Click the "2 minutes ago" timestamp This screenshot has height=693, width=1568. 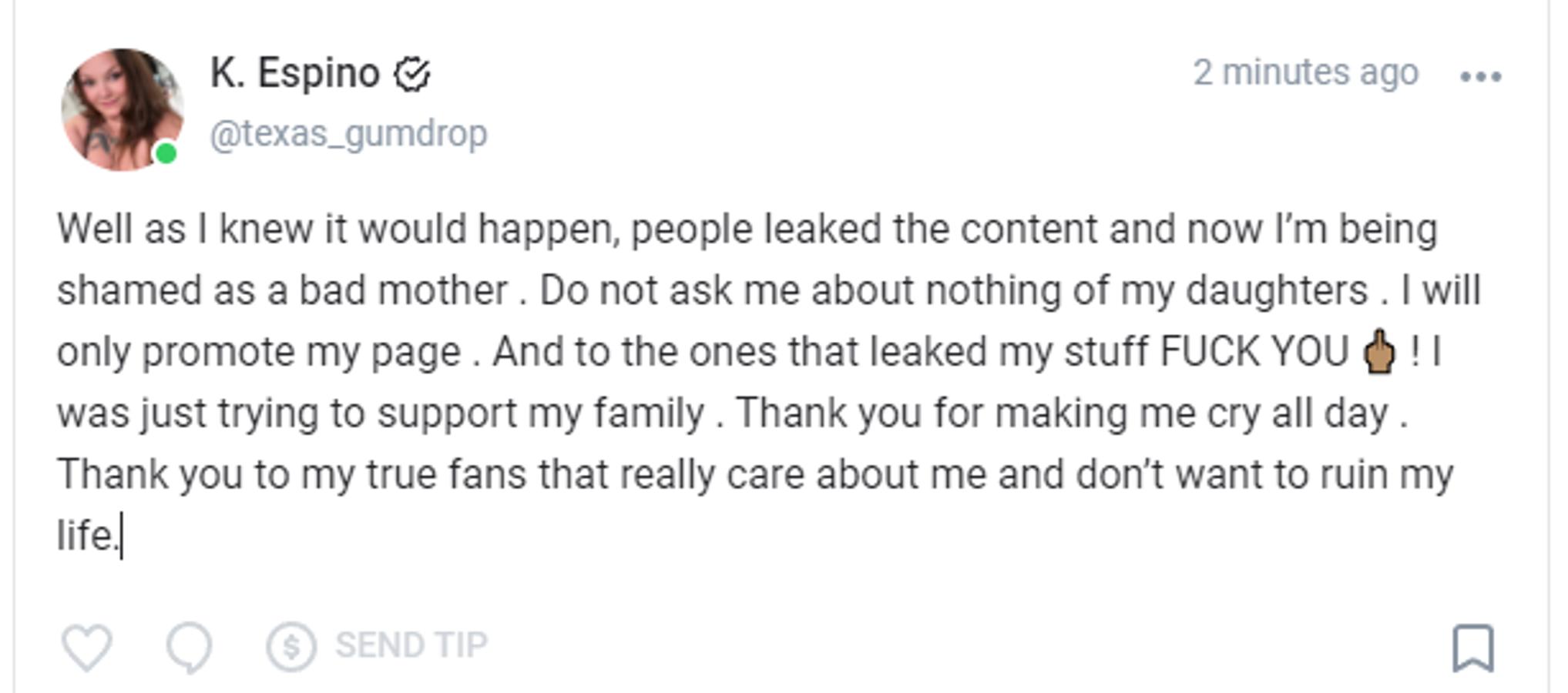coord(1305,73)
